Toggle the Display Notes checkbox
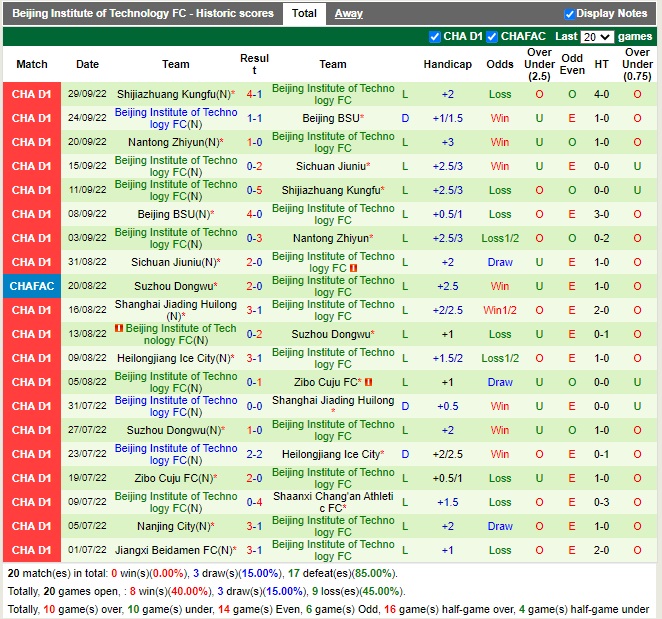The height and width of the screenshot is (619, 662). point(569,14)
